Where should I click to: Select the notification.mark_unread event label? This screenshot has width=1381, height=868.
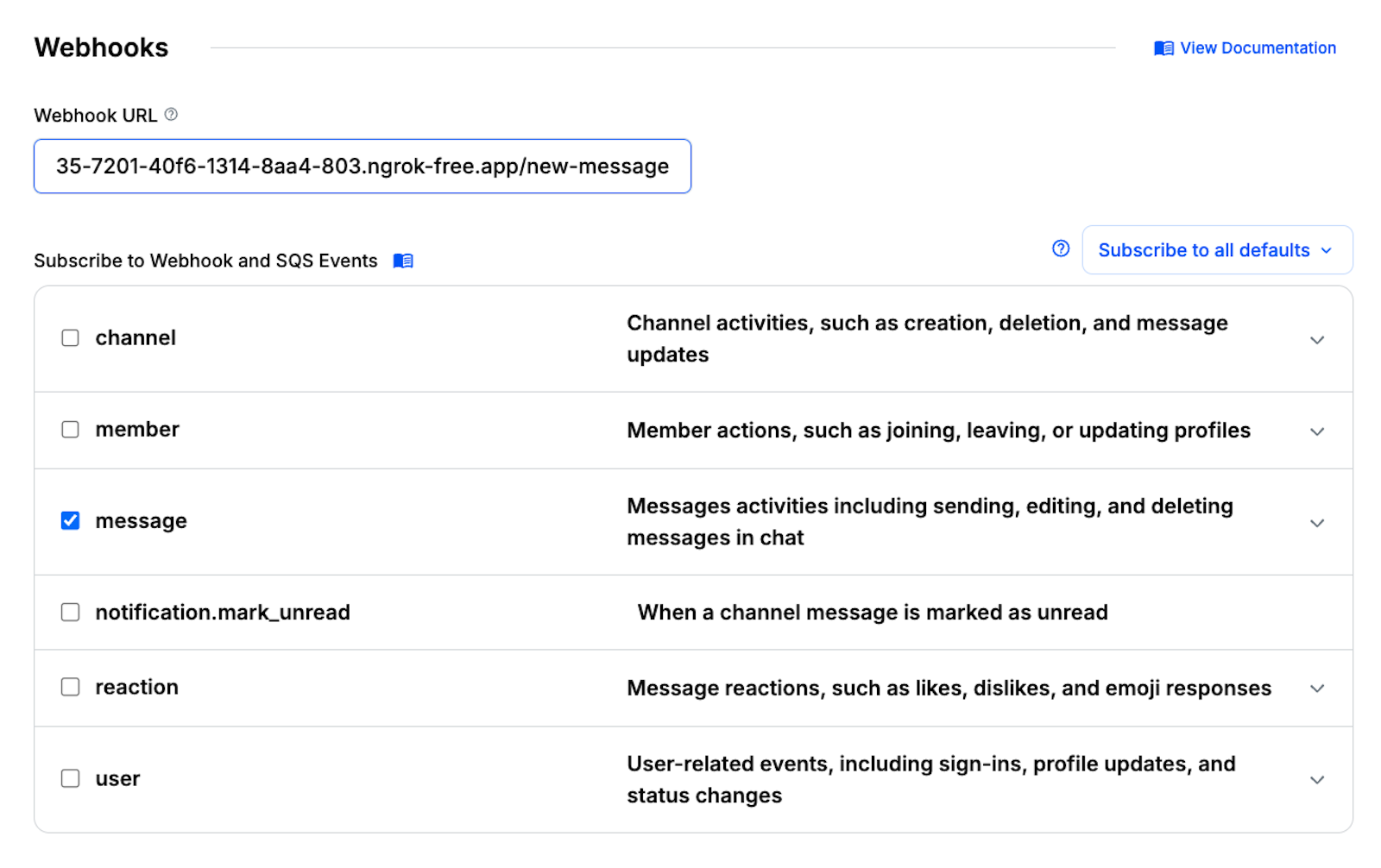pyautogui.click(x=223, y=612)
